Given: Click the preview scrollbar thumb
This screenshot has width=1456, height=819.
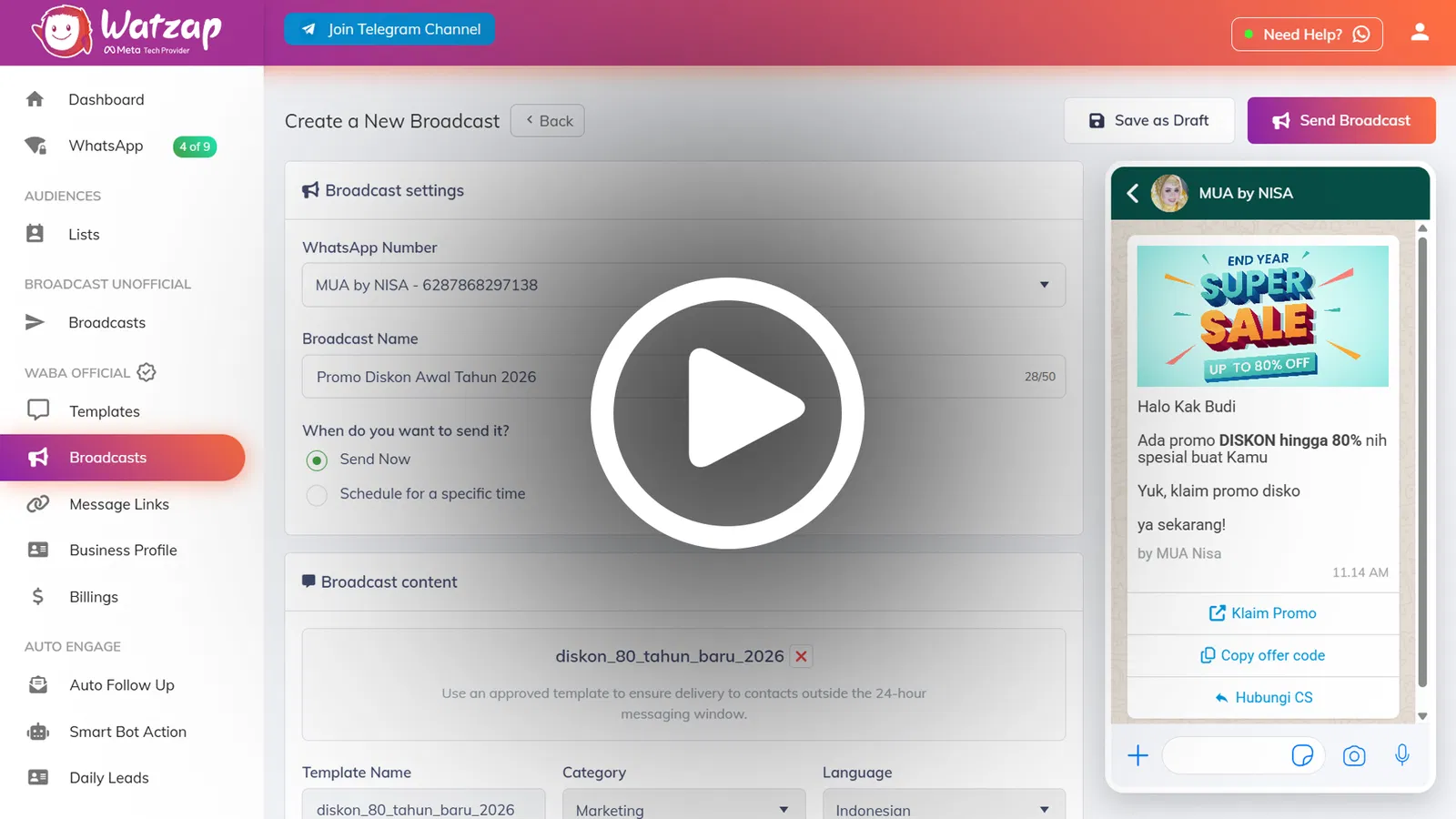Looking at the screenshot, I should [1422, 461].
